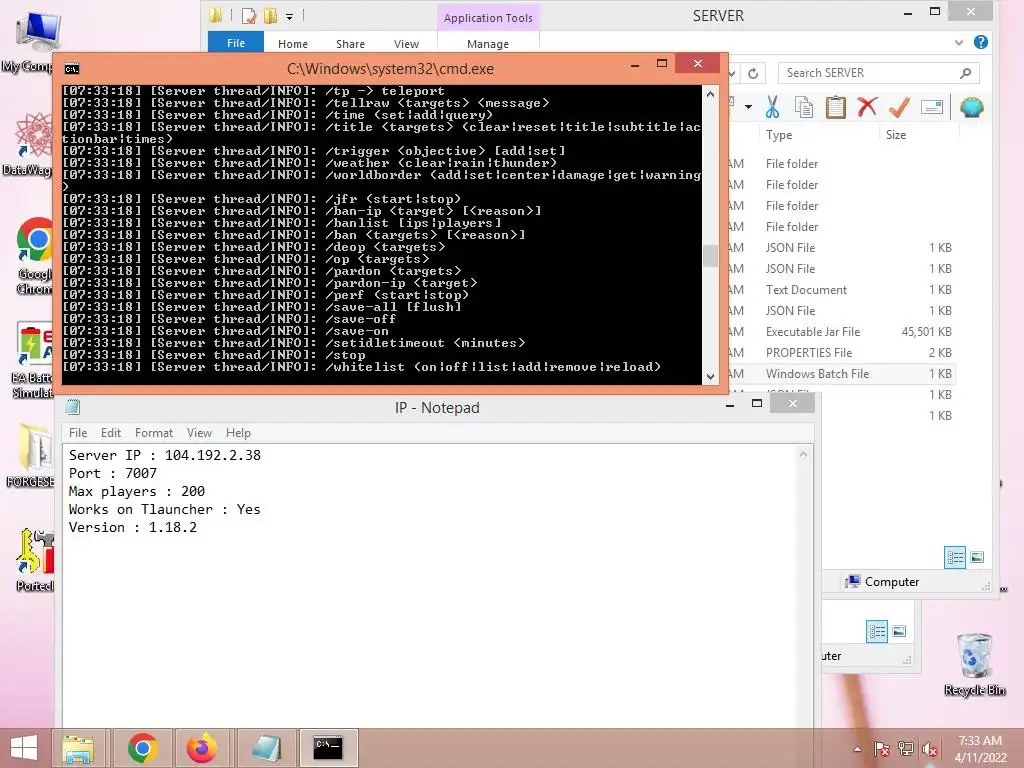The width and height of the screenshot is (1024, 768).
Task: Open the File tab in SERVER window
Action: 236,43
